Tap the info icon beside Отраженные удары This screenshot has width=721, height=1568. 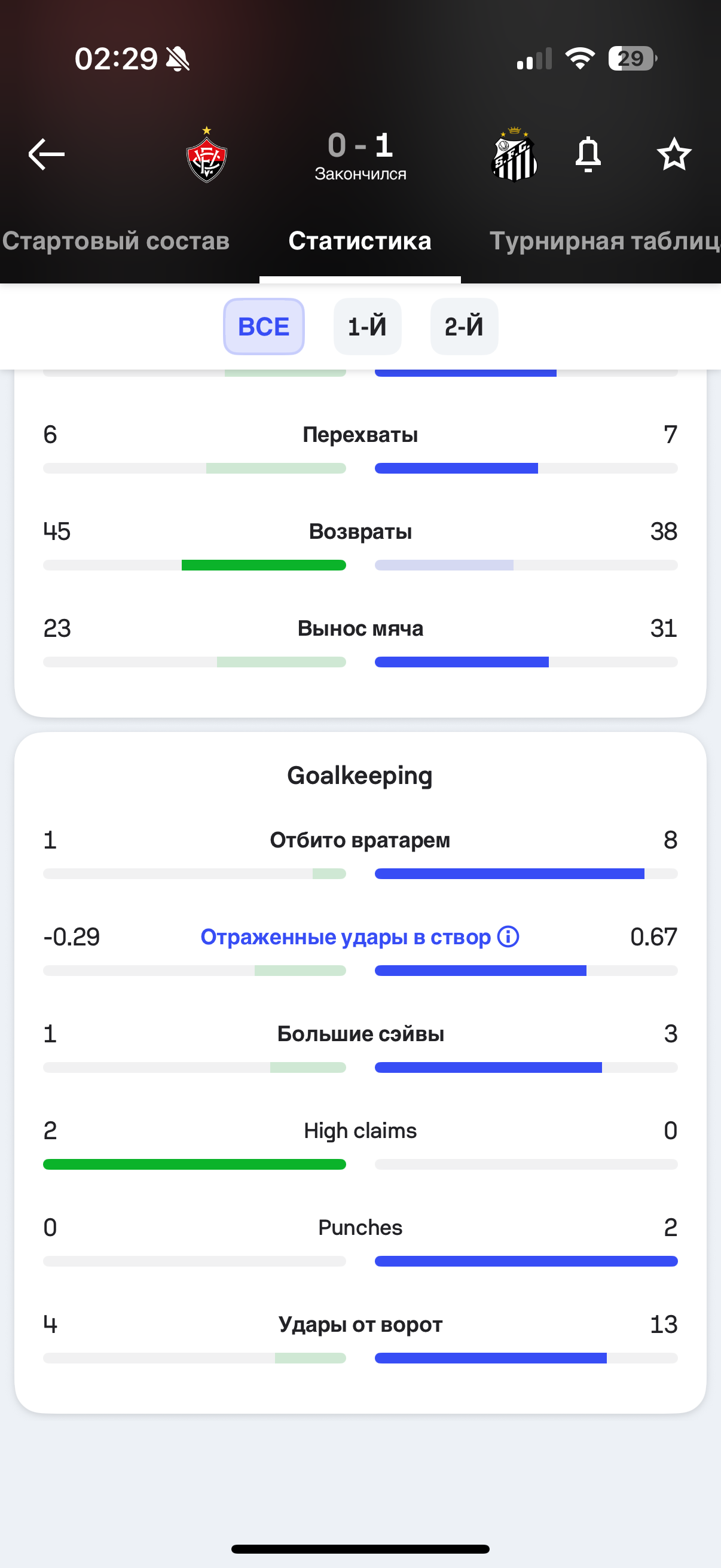508,936
